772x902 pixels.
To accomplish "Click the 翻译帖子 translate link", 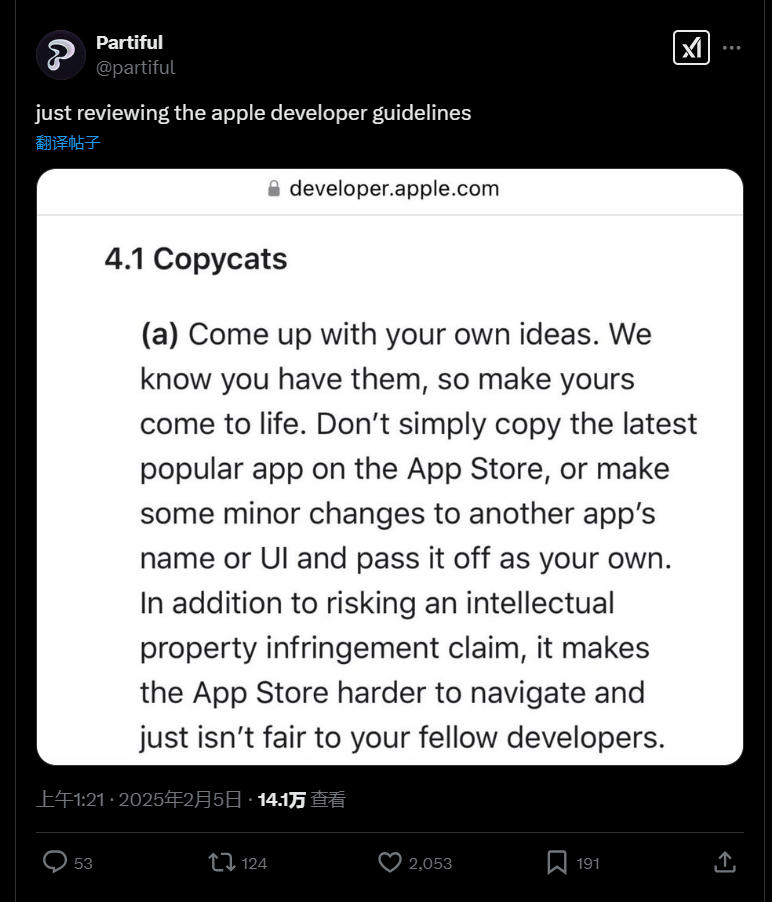I will pyautogui.click(x=68, y=142).
